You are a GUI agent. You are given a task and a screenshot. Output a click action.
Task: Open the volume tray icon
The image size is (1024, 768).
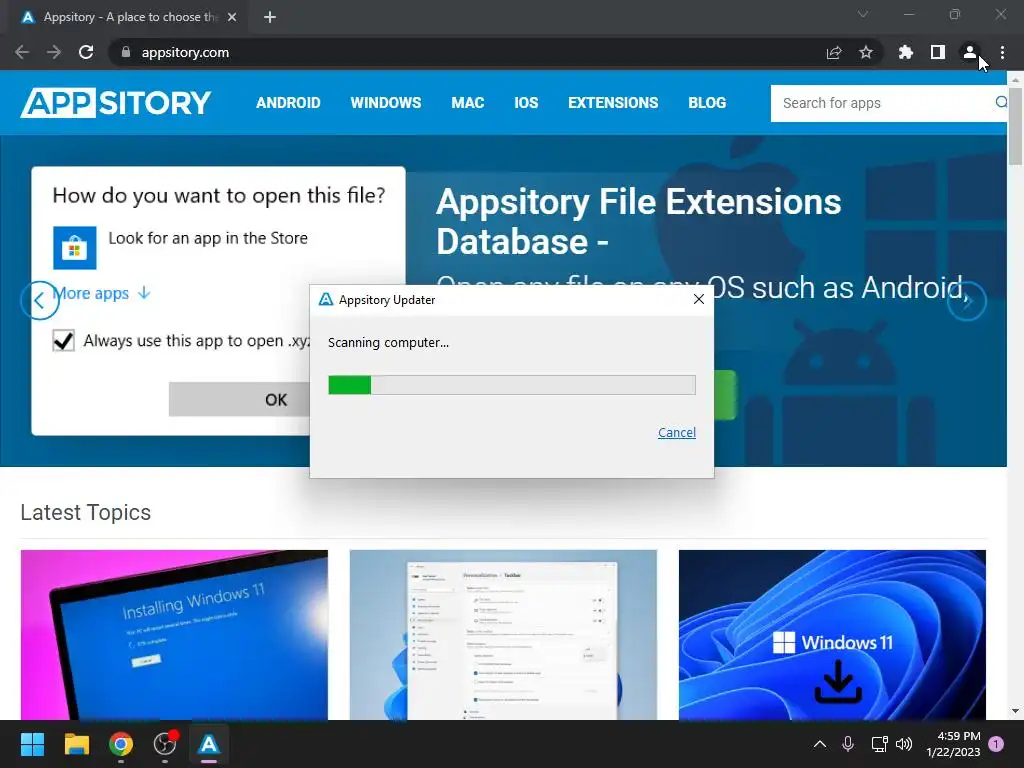click(x=904, y=744)
